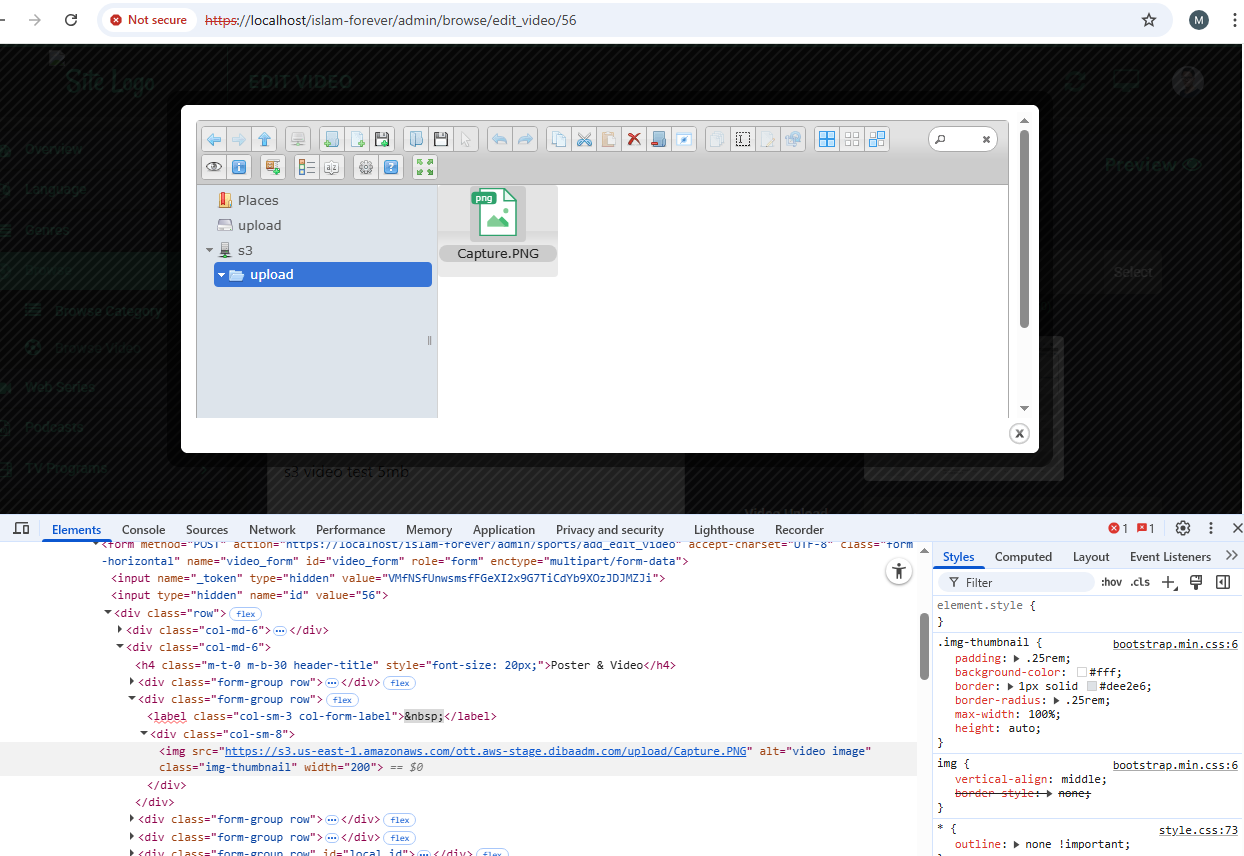Viewport: 1244px width, 856px height.
Task: Mount a network volume in file manager
Action: pos(297,139)
